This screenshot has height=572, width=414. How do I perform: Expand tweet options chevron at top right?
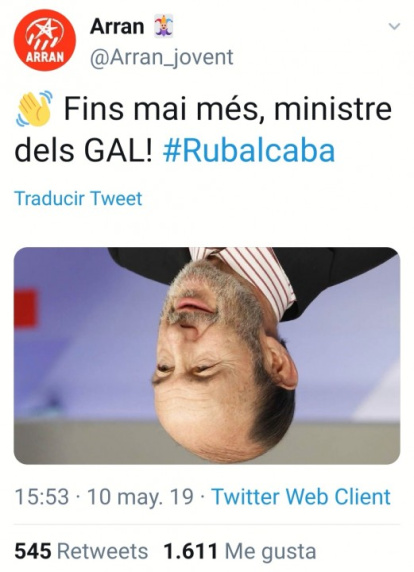pos(394,26)
